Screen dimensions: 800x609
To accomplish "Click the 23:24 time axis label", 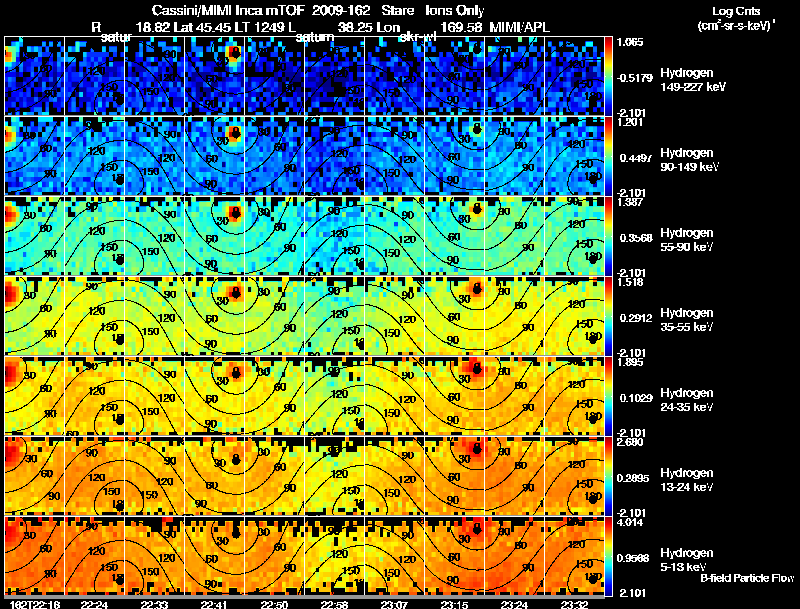I will coord(514,605).
